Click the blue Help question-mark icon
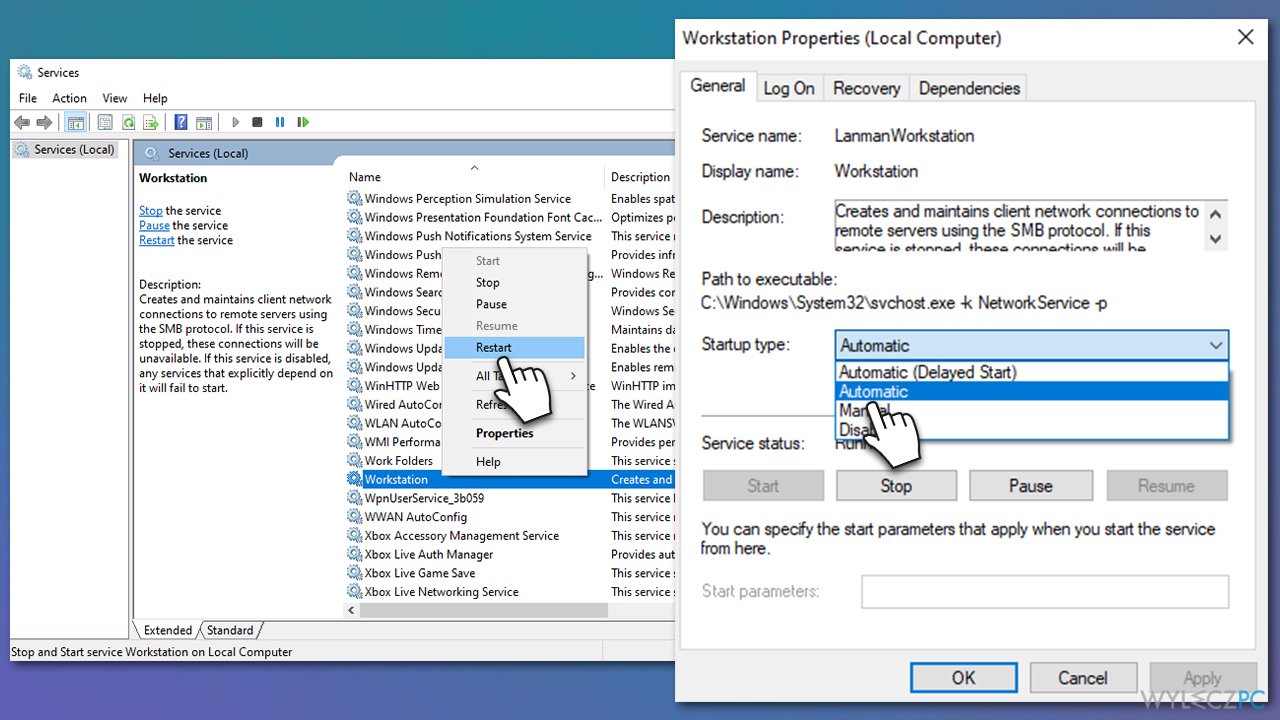Screen dimensions: 1280x720 point(181,122)
